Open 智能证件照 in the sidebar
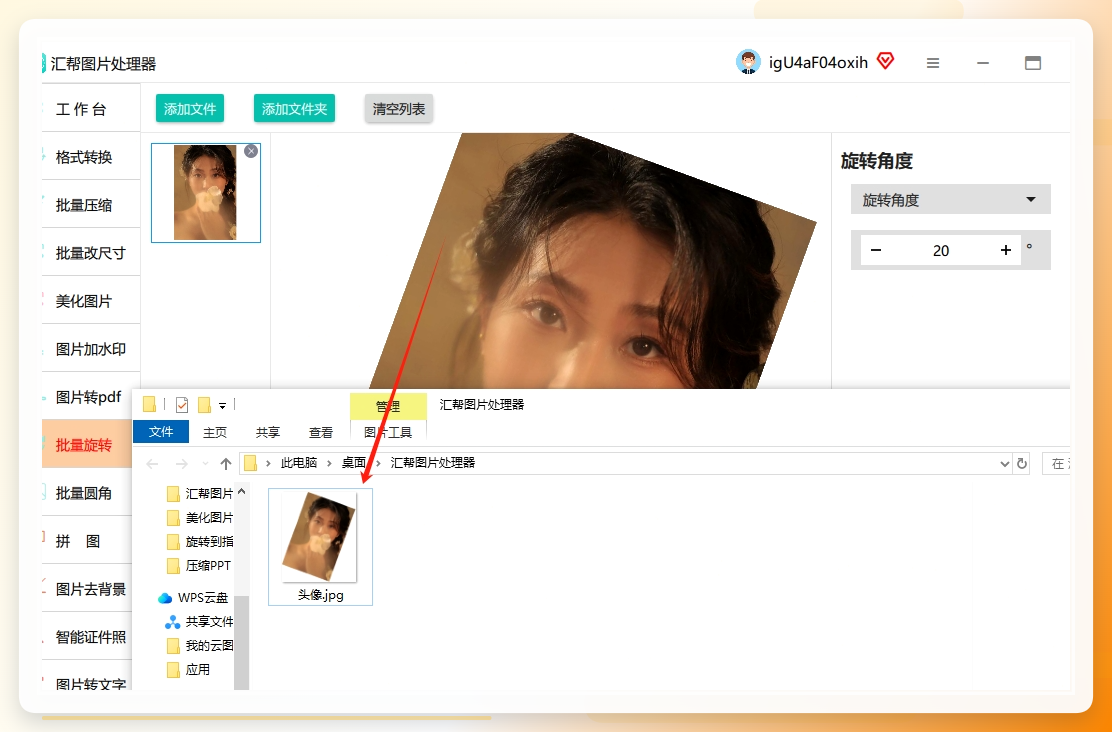 pyautogui.click(x=87, y=637)
